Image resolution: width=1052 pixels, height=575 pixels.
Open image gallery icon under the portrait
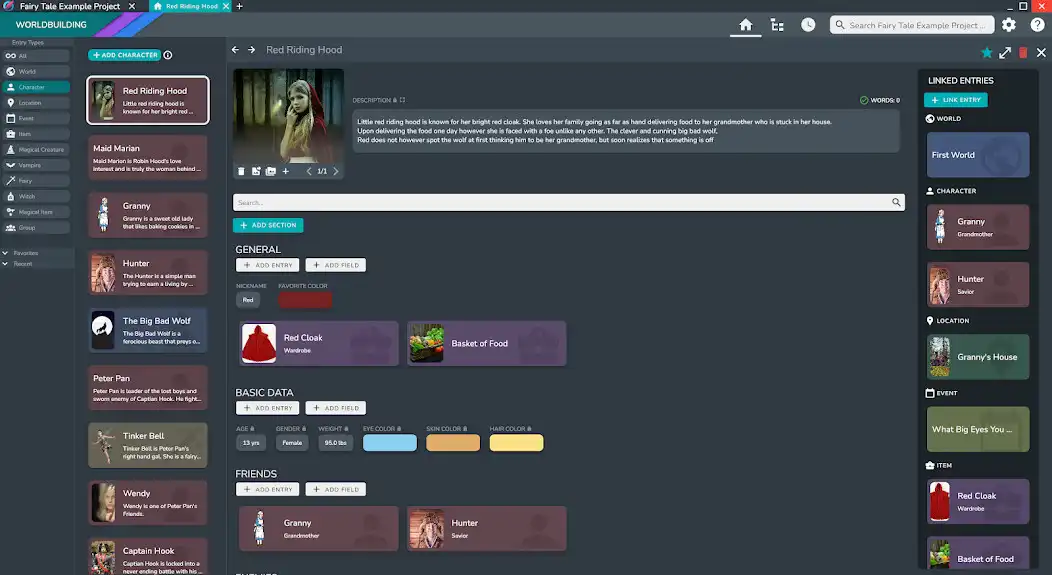point(270,171)
